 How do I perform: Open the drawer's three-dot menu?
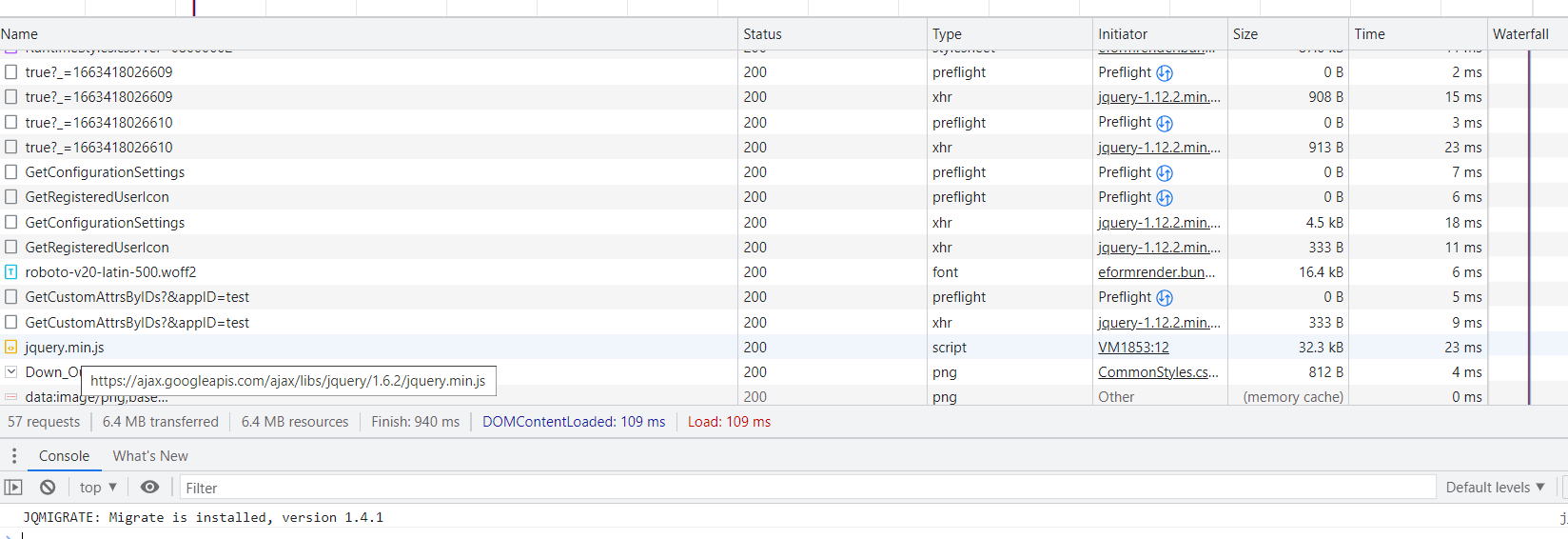tap(14, 456)
